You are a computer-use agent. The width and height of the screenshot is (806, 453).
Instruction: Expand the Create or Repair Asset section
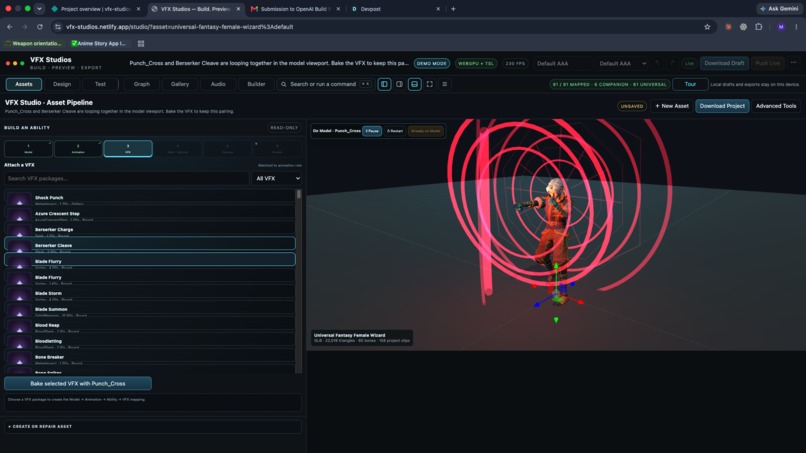[153, 426]
